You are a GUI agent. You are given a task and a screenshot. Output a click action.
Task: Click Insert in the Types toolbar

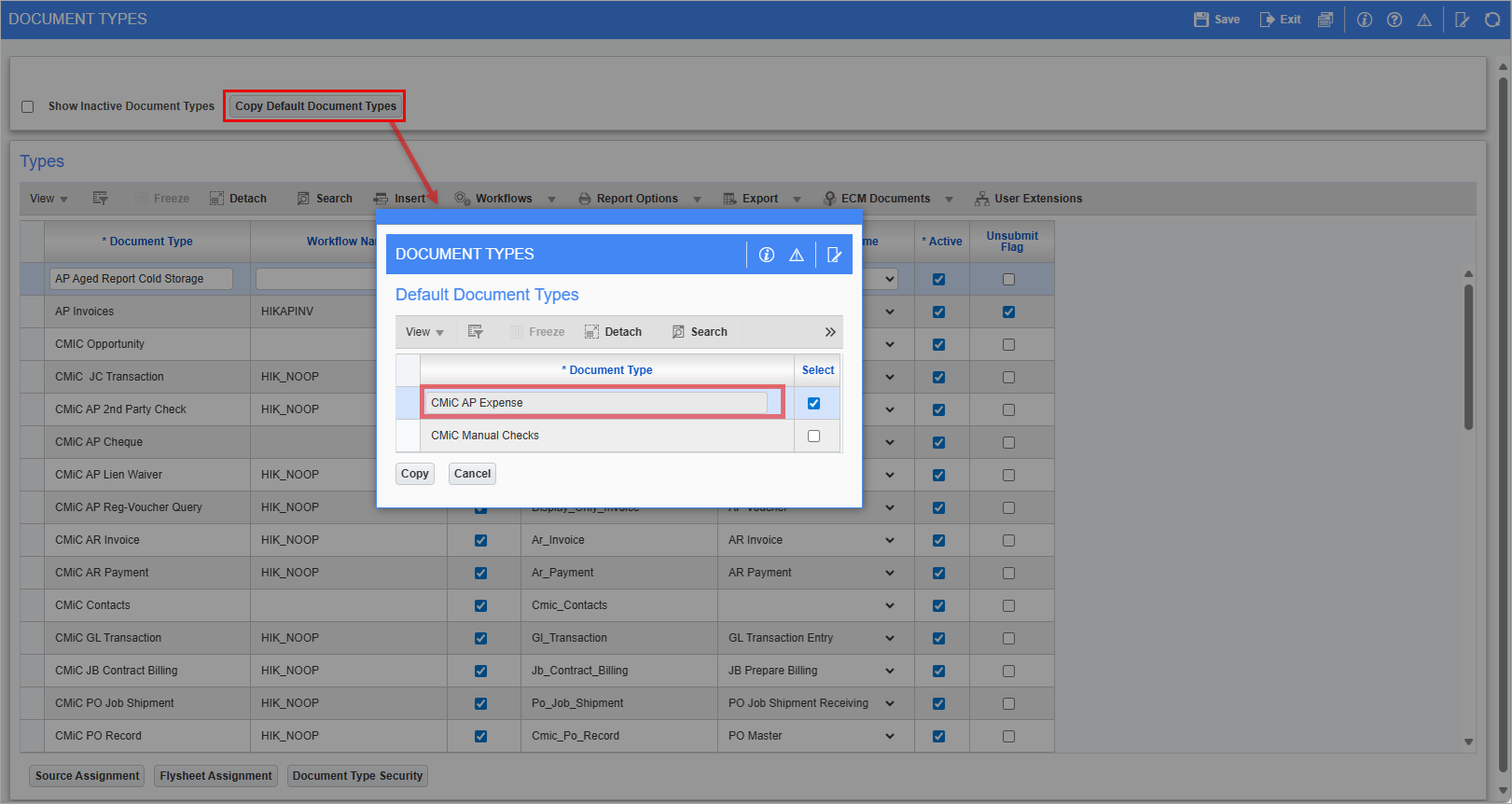click(x=399, y=199)
